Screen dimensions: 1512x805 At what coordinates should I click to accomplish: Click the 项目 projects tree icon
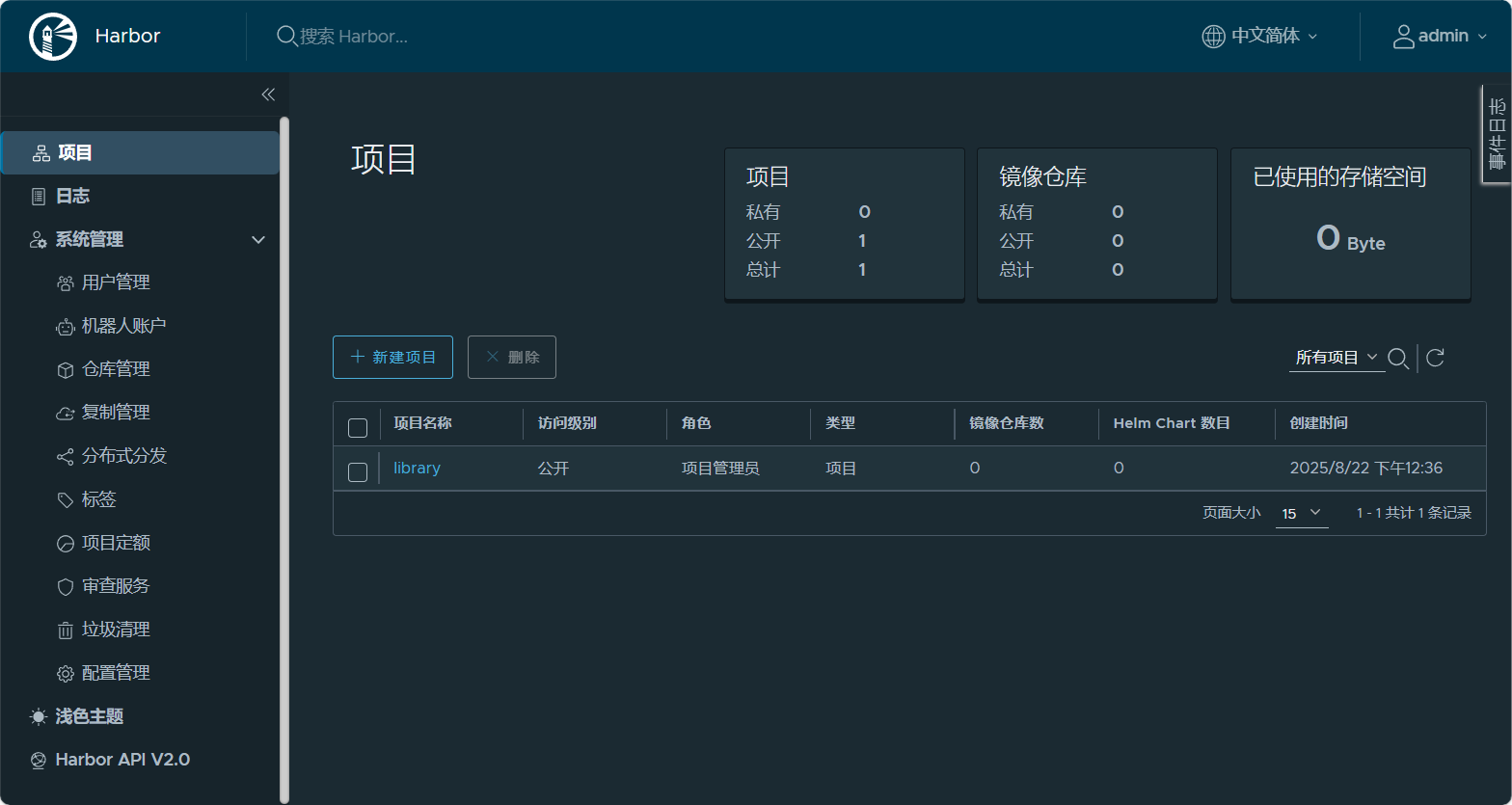[41, 153]
